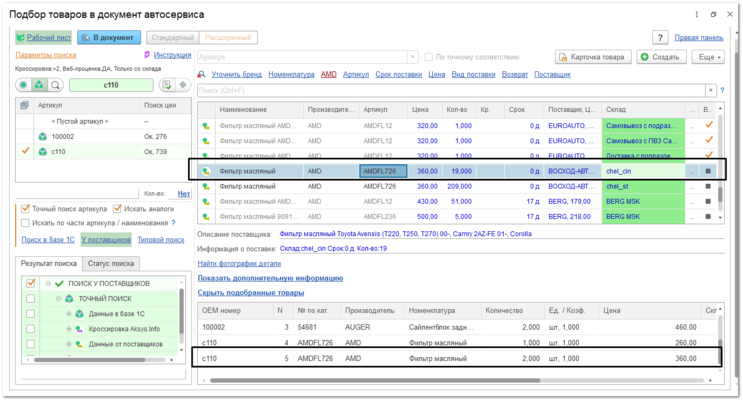Toggle Точный поиск артикула checkbox
The height and width of the screenshot is (401, 743).
click(26, 209)
